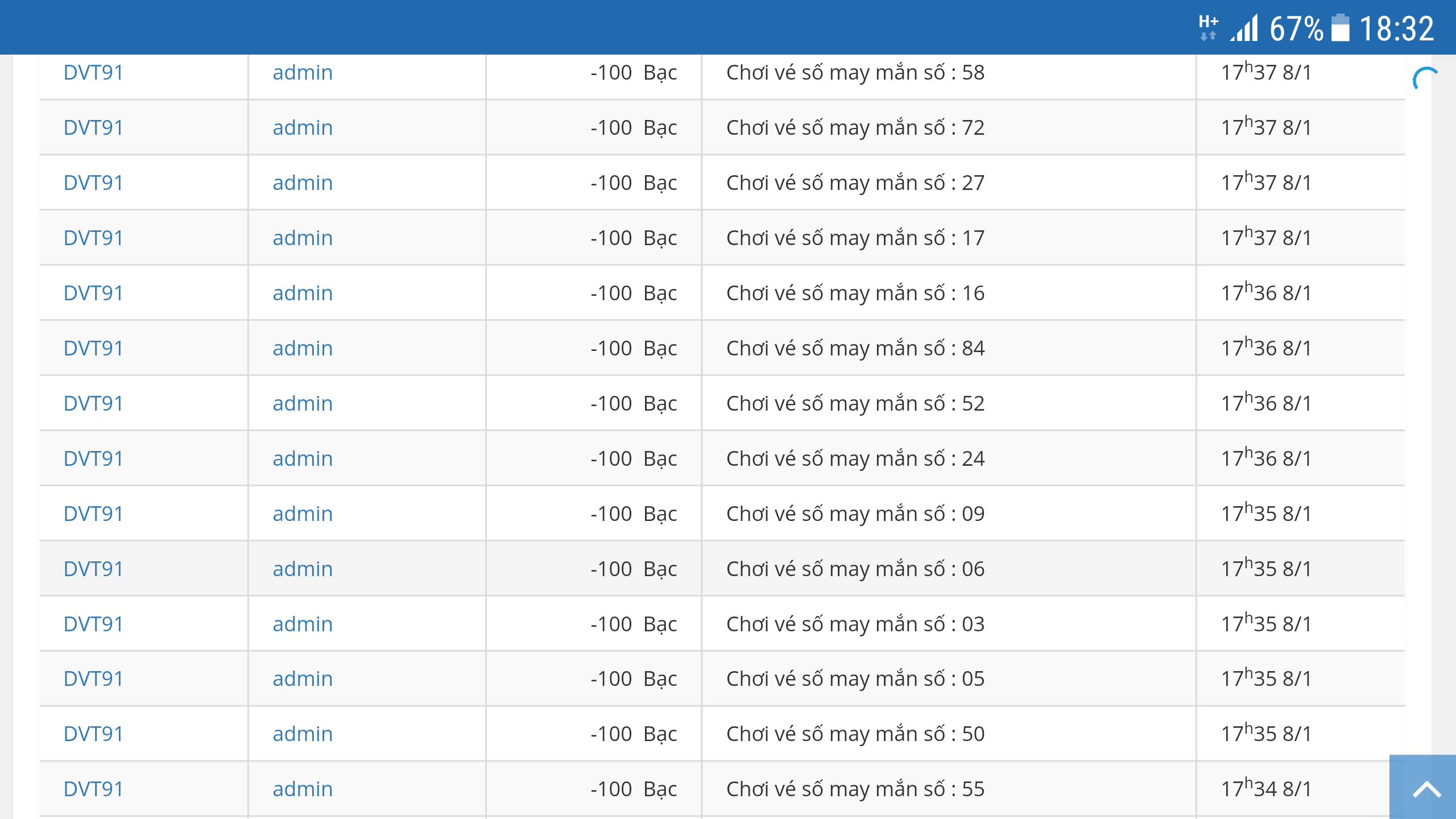This screenshot has width=1456, height=819.
Task: Select text 'Chơi vé số may mắn số : 50'
Action: [855, 734]
